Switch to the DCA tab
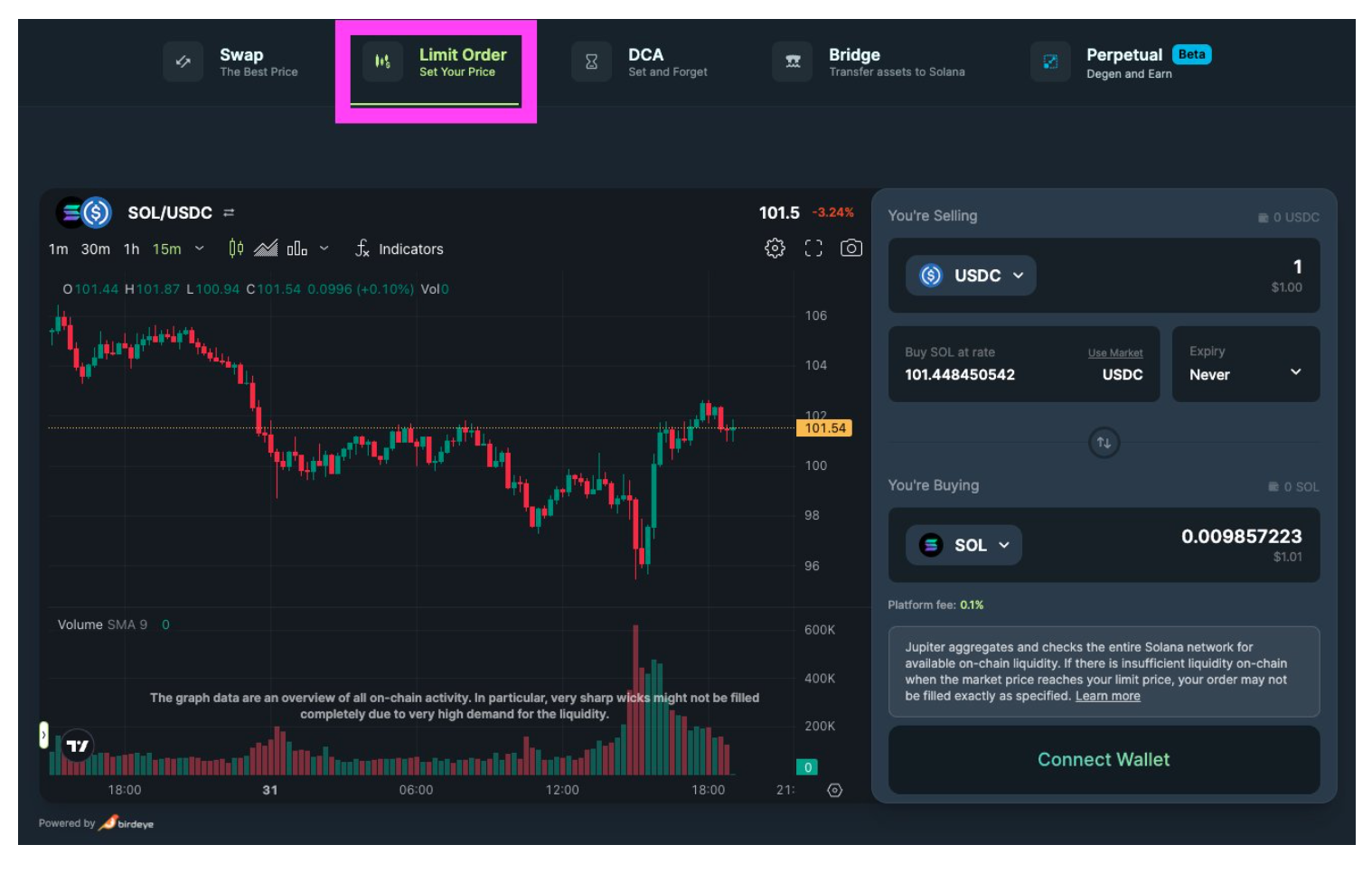 point(640,62)
